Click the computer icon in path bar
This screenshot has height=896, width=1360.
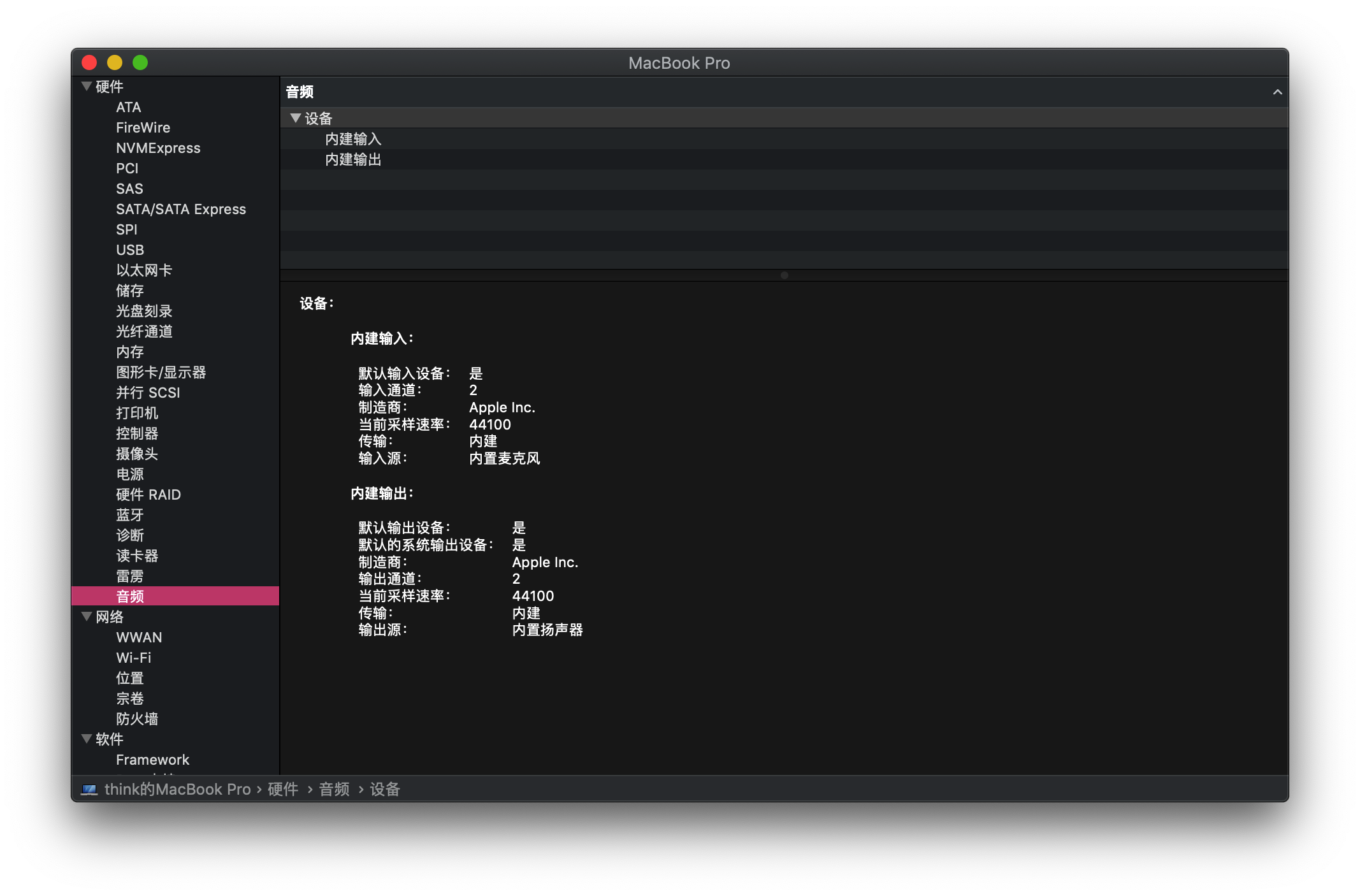(89, 790)
